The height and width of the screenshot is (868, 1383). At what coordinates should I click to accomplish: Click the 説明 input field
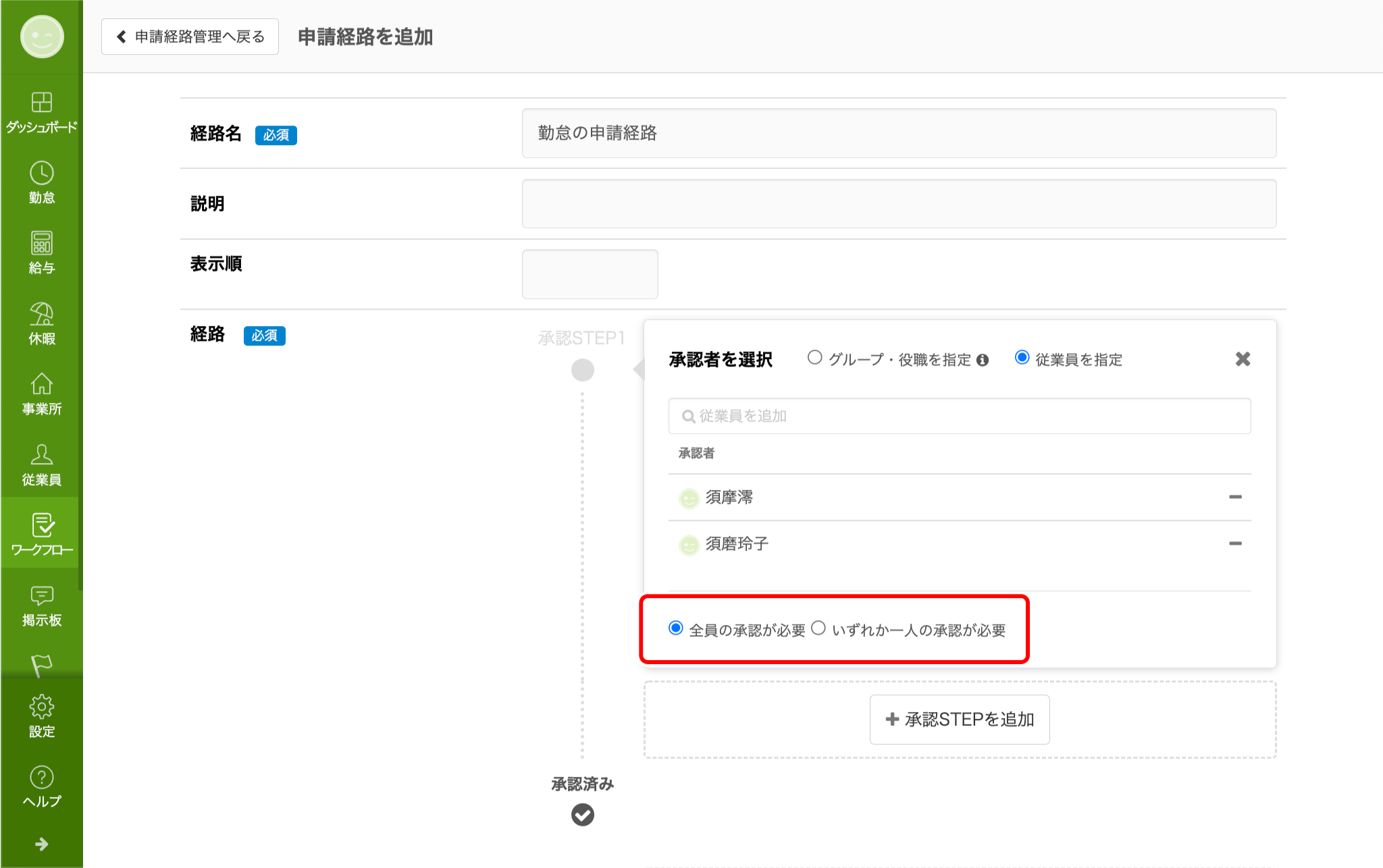click(899, 203)
